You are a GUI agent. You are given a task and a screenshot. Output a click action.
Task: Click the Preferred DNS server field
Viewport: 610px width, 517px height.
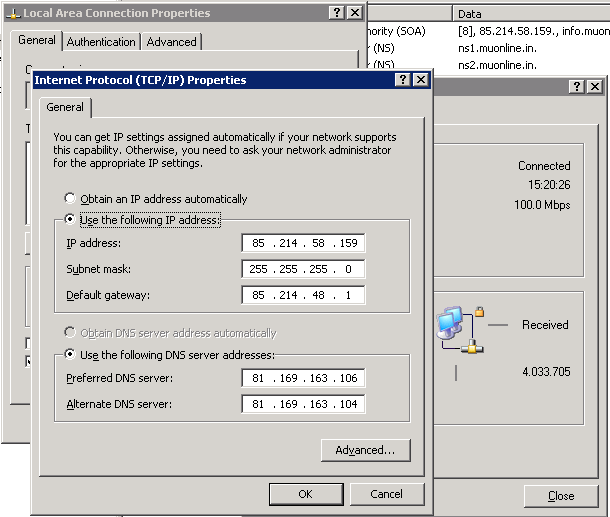(303, 378)
